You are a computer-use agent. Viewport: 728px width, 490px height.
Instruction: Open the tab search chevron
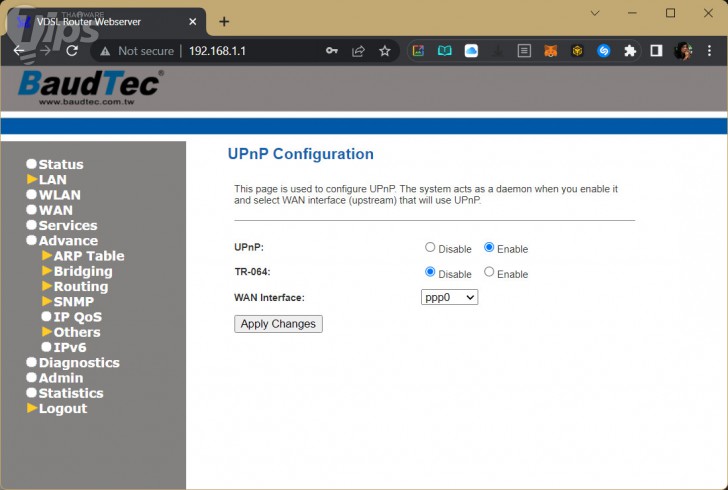[595, 13]
